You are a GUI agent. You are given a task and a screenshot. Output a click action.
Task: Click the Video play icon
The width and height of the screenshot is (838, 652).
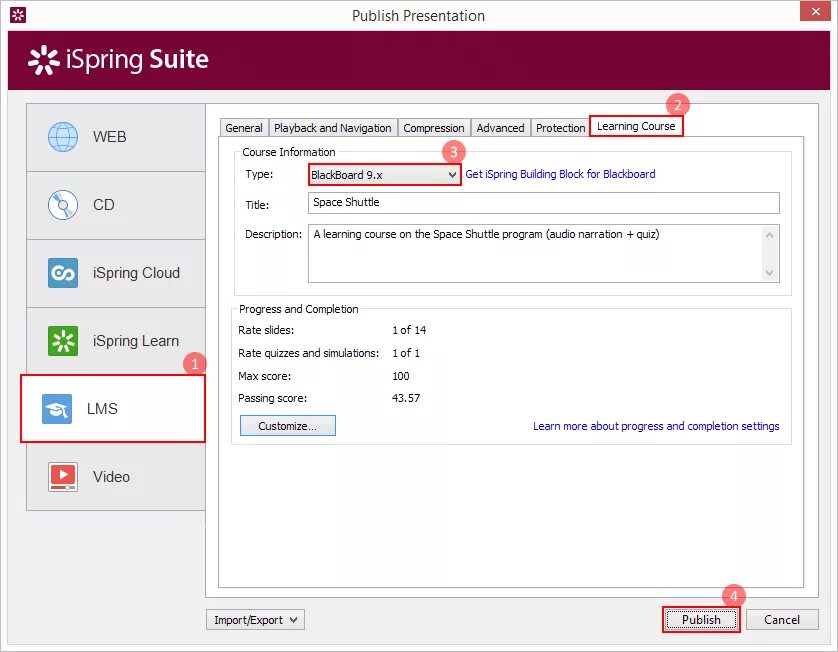pos(63,477)
